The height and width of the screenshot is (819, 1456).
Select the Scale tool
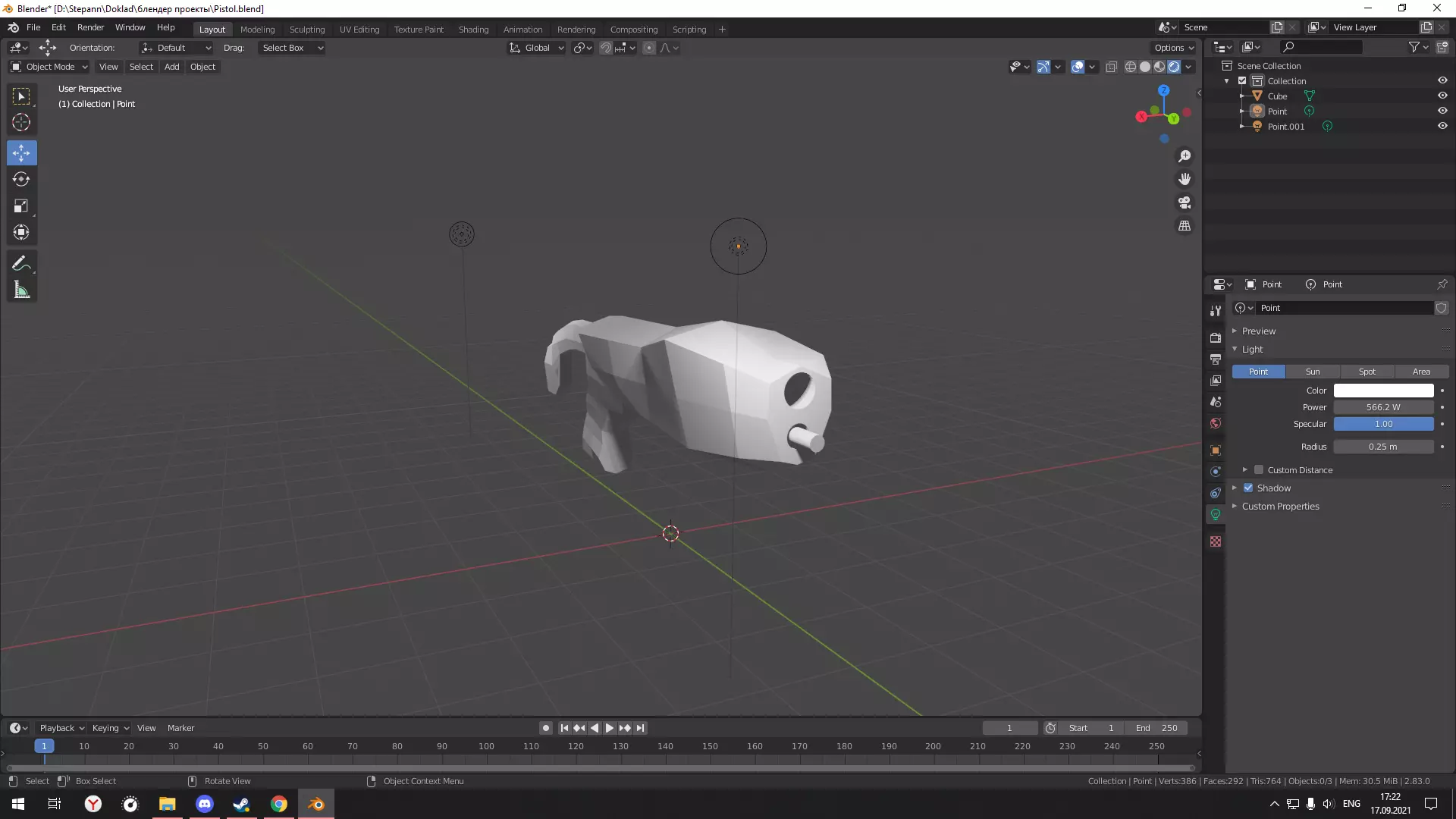pyautogui.click(x=21, y=206)
